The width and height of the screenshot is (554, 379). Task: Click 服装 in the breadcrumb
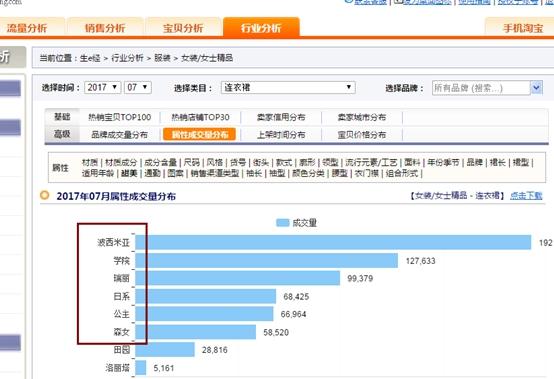[163, 58]
